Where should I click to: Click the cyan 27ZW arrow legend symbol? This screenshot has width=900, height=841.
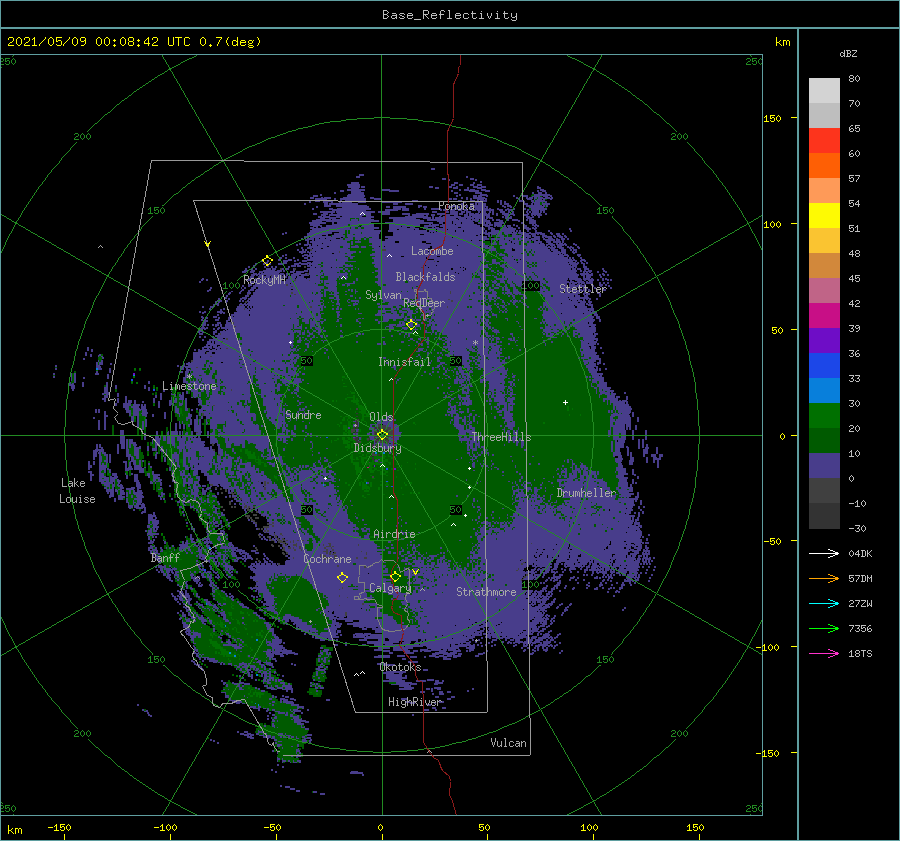point(824,603)
